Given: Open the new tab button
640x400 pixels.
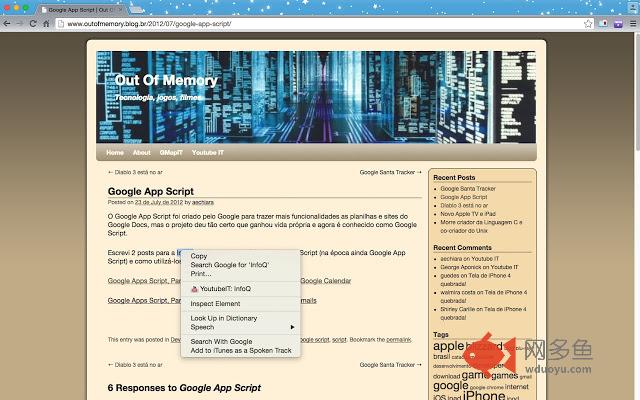Looking at the screenshot, I should click(x=136, y=9).
